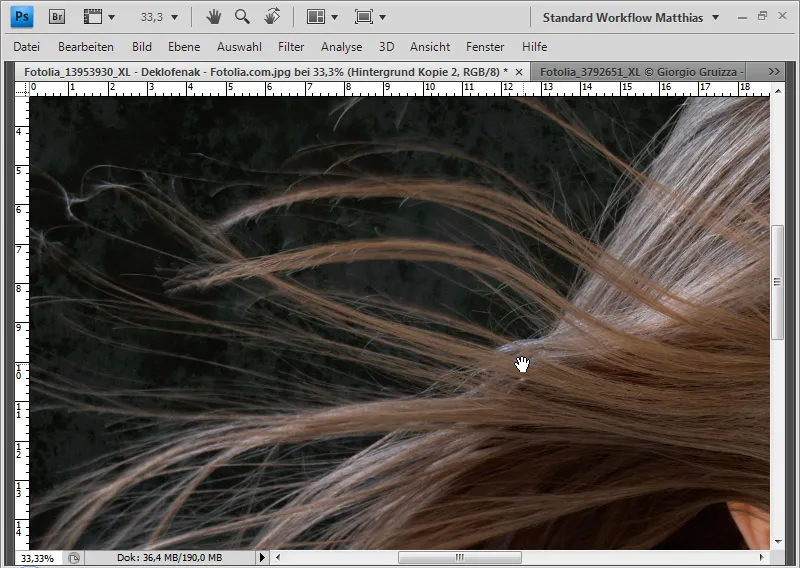Click the vertical scrollbar down arrow
This screenshot has width=800, height=568.
point(778,541)
